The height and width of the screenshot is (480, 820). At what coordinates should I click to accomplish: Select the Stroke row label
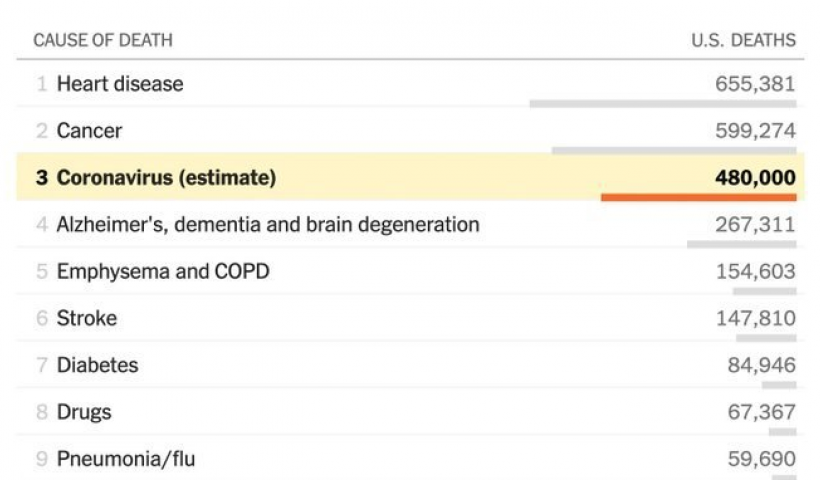tap(86, 318)
